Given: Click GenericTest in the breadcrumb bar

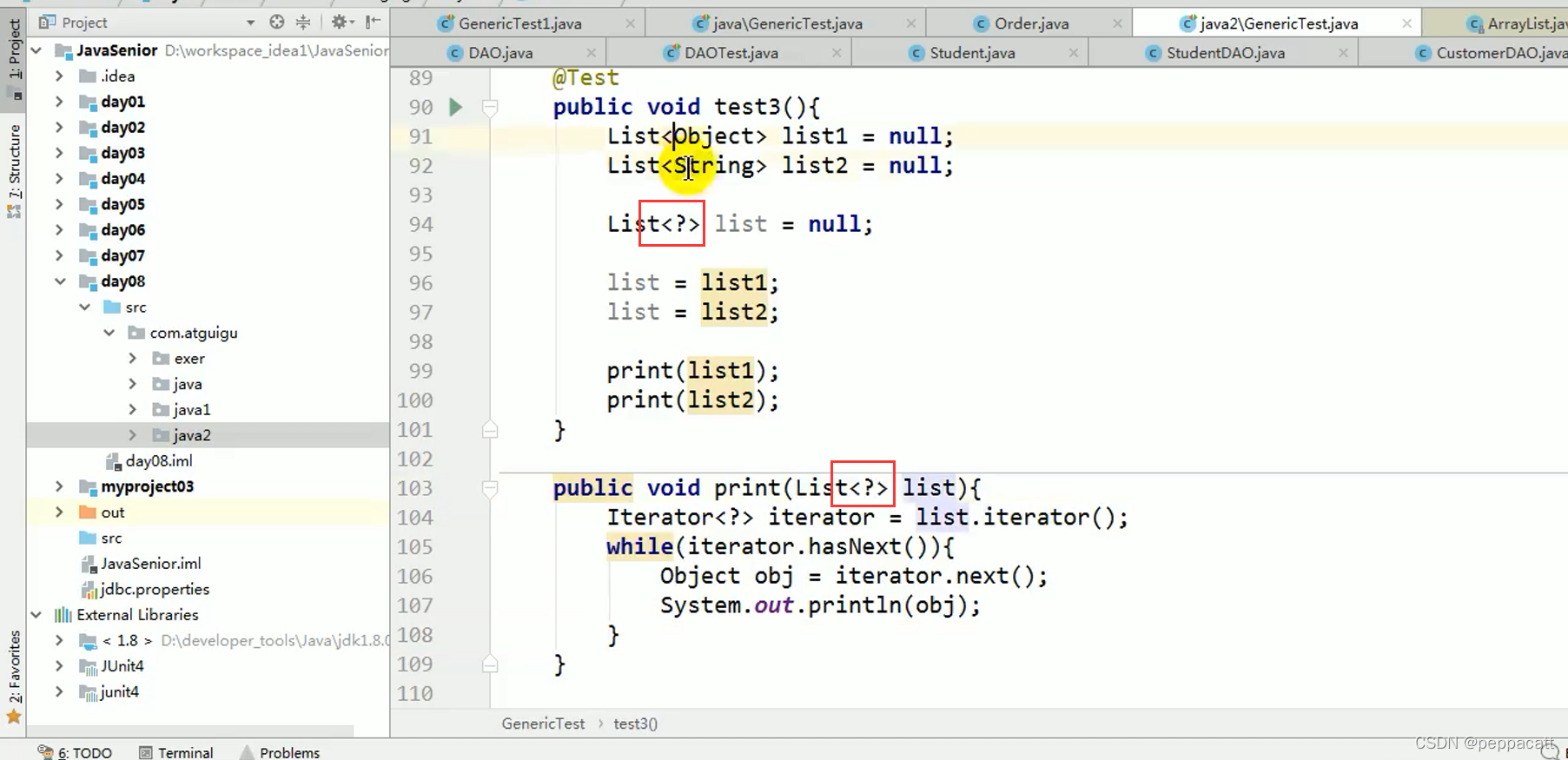Looking at the screenshot, I should (x=543, y=724).
